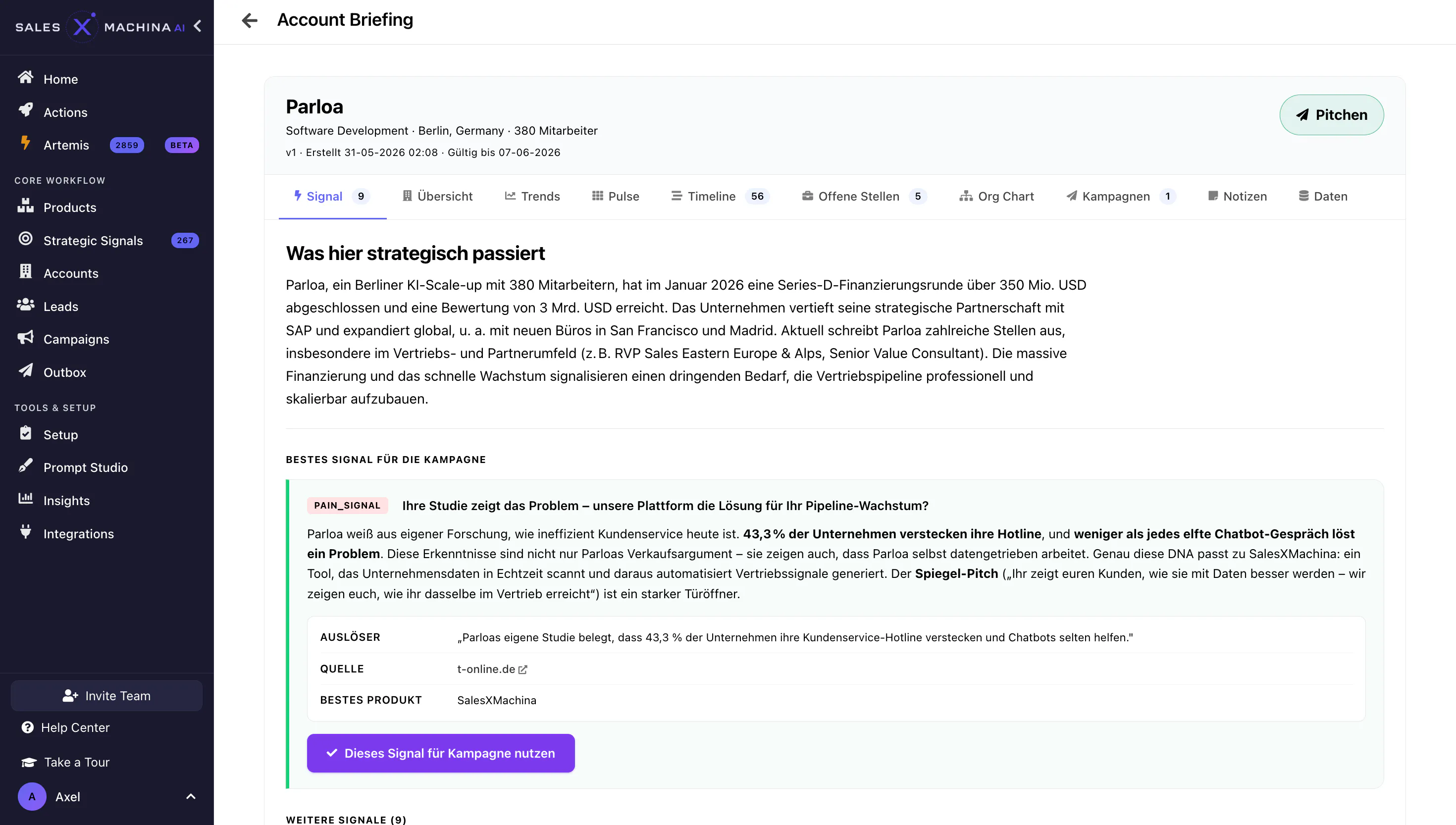Click the Invite Team button
This screenshot has height=825, width=1456.
pyautogui.click(x=106, y=696)
